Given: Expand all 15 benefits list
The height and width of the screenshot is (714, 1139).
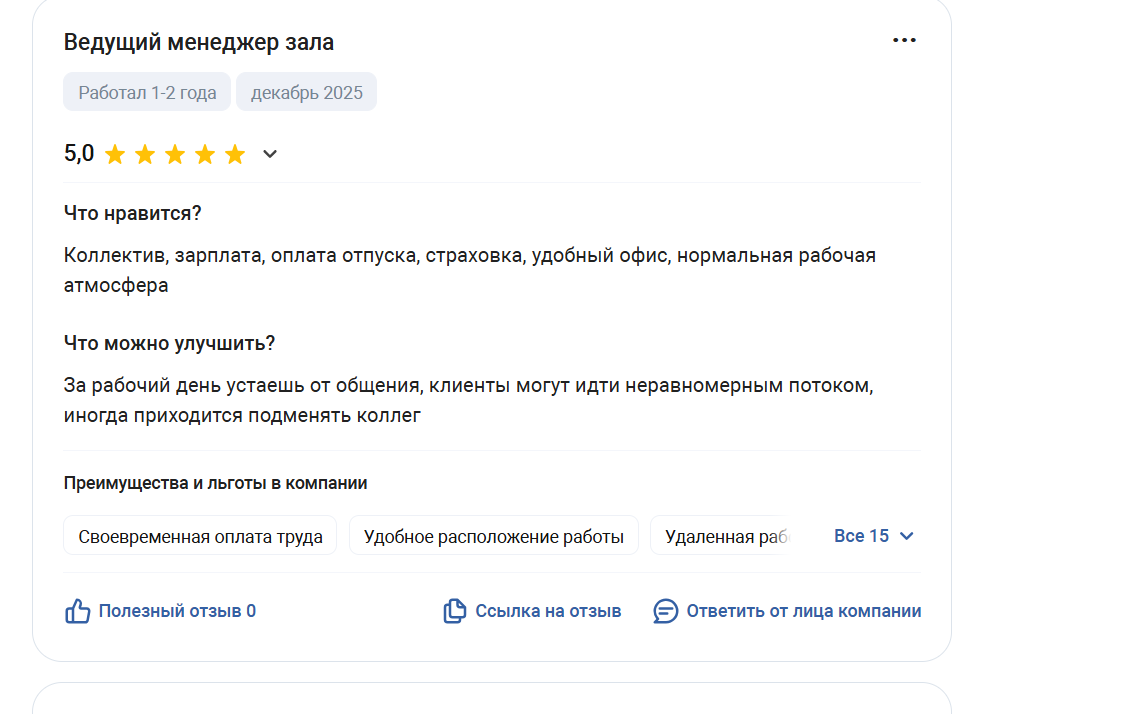Looking at the screenshot, I should click(x=861, y=536).
